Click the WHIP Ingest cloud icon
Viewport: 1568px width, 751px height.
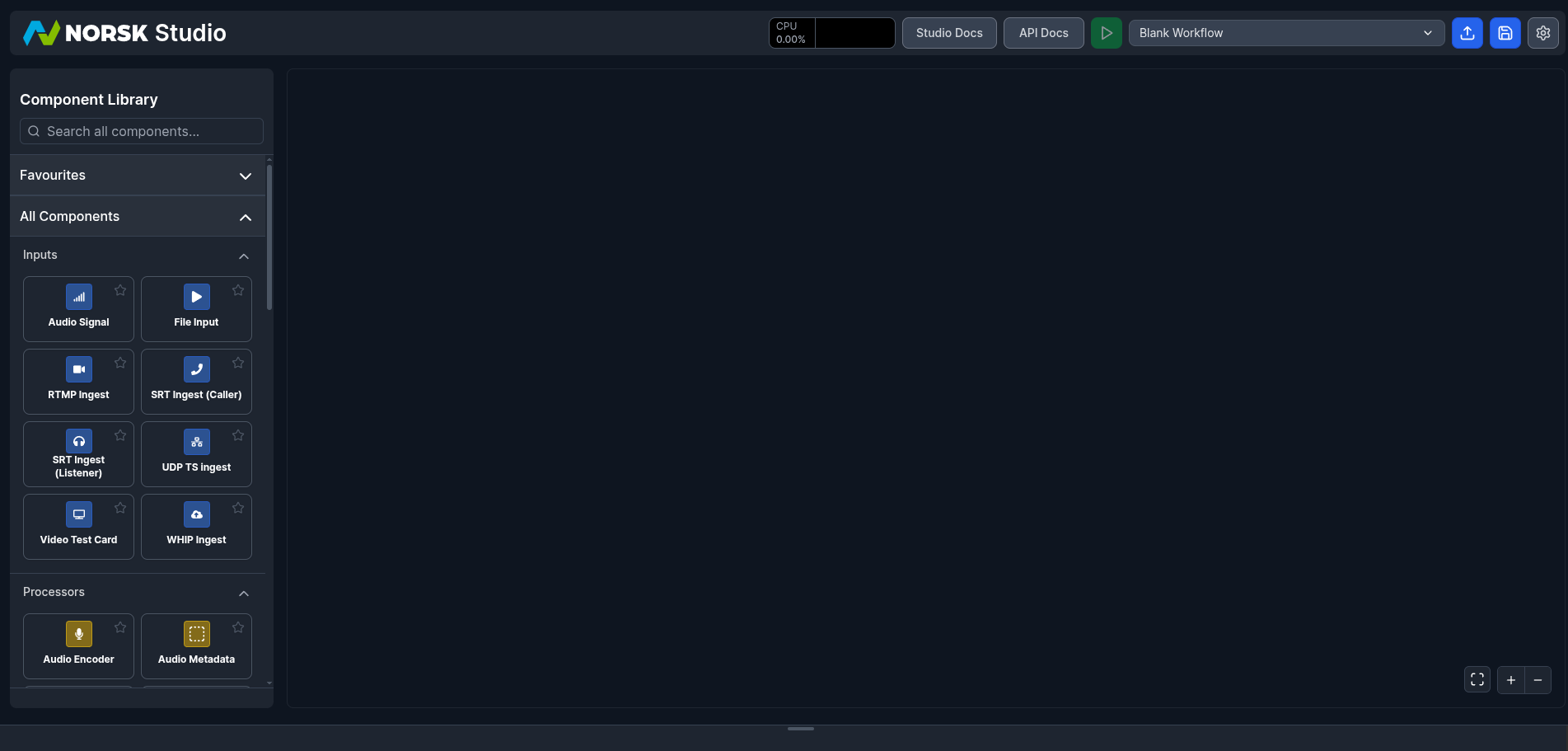pyautogui.click(x=197, y=514)
